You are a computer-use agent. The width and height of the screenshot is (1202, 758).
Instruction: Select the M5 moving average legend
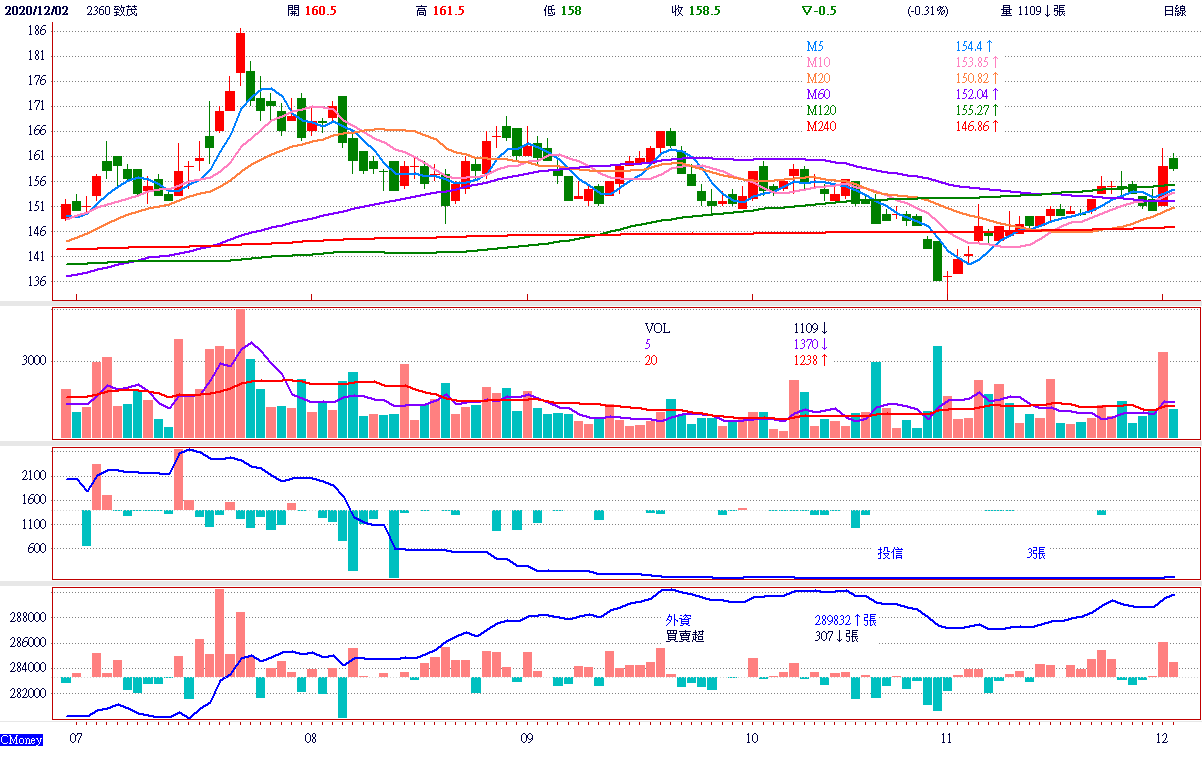[x=816, y=46]
